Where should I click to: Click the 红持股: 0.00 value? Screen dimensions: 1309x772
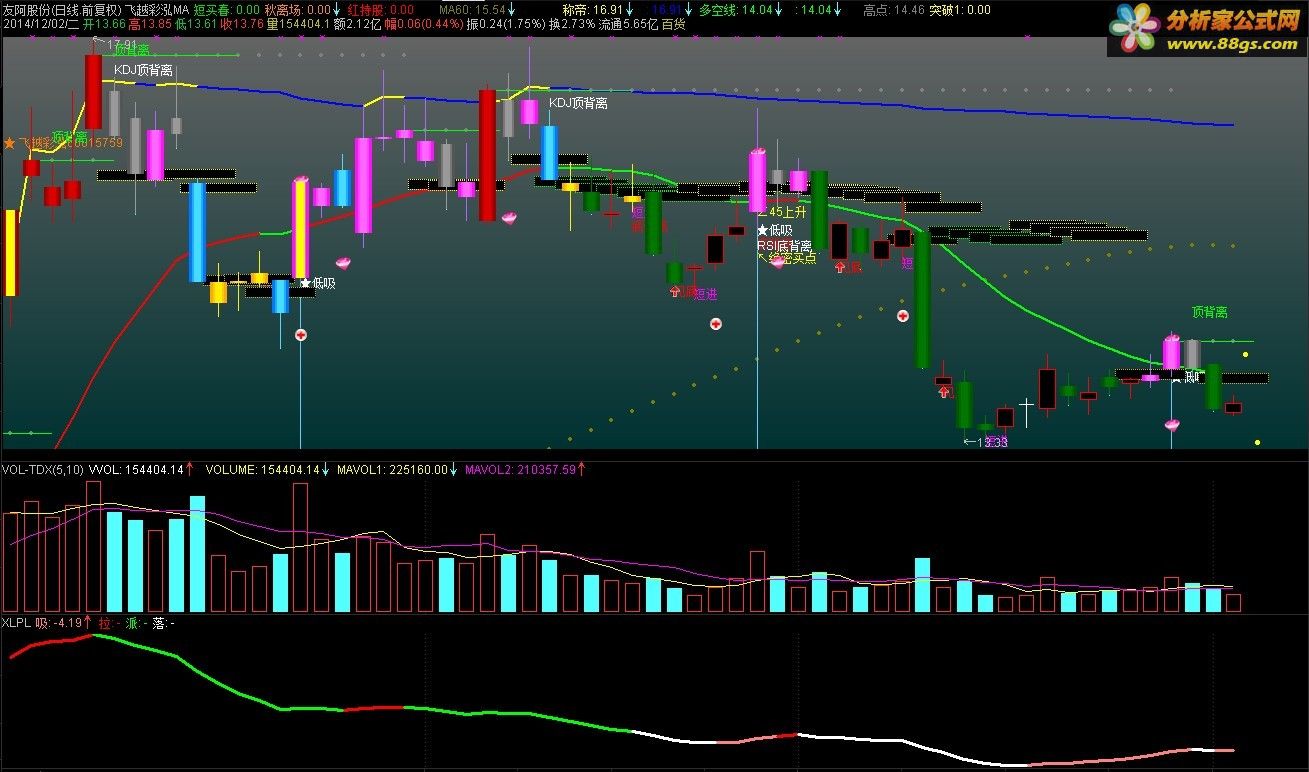(x=381, y=9)
